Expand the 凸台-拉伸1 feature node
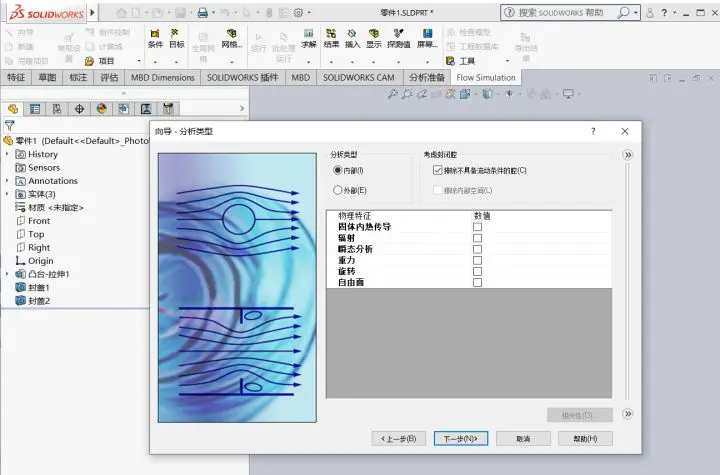Image resolution: width=720 pixels, height=475 pixels. 7,274
